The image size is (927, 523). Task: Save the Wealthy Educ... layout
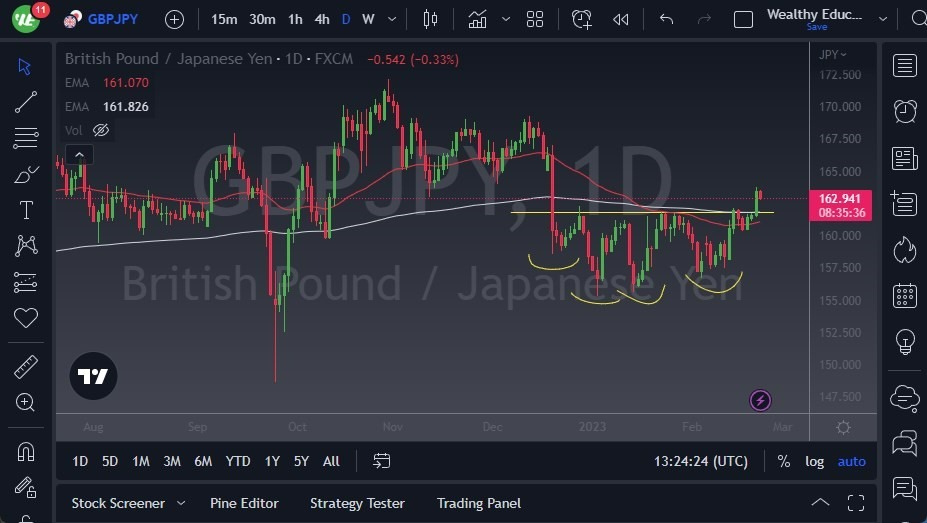coord(816,27)
